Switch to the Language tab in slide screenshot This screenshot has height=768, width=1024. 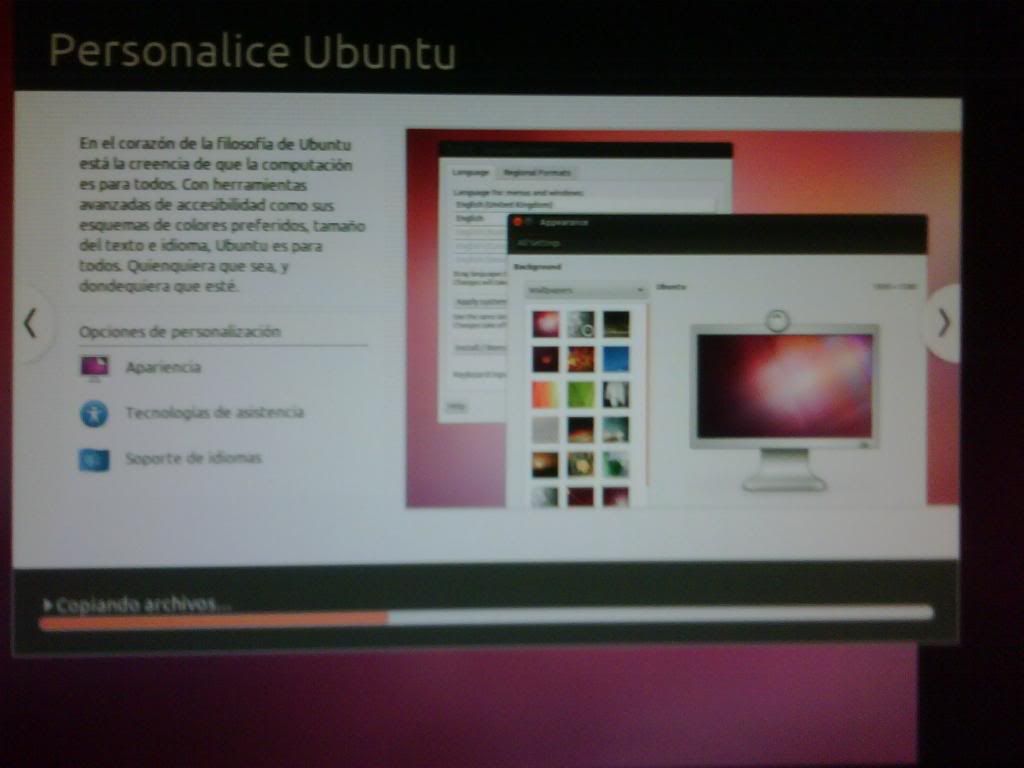(470, 172)
